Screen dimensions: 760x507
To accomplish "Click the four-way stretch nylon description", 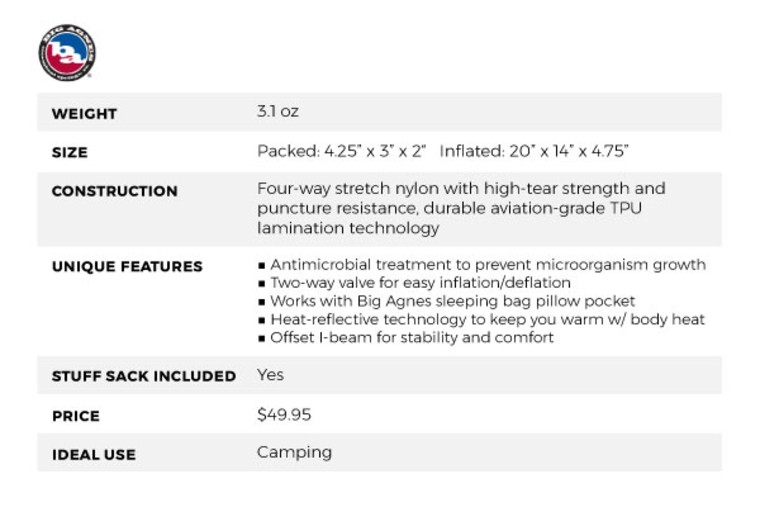I will tap(460, 208).
